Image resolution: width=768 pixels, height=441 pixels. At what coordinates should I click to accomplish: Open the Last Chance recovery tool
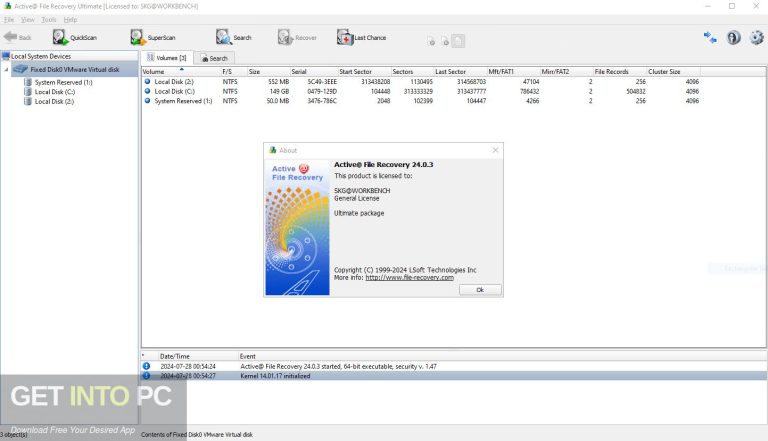[361, 37]
